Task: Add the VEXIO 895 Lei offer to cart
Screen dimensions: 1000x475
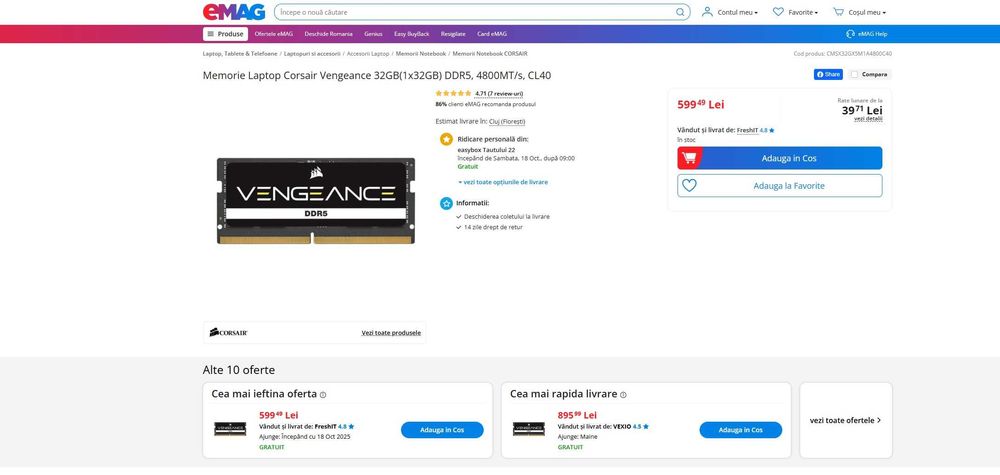Action: click(x=740, y=430)
